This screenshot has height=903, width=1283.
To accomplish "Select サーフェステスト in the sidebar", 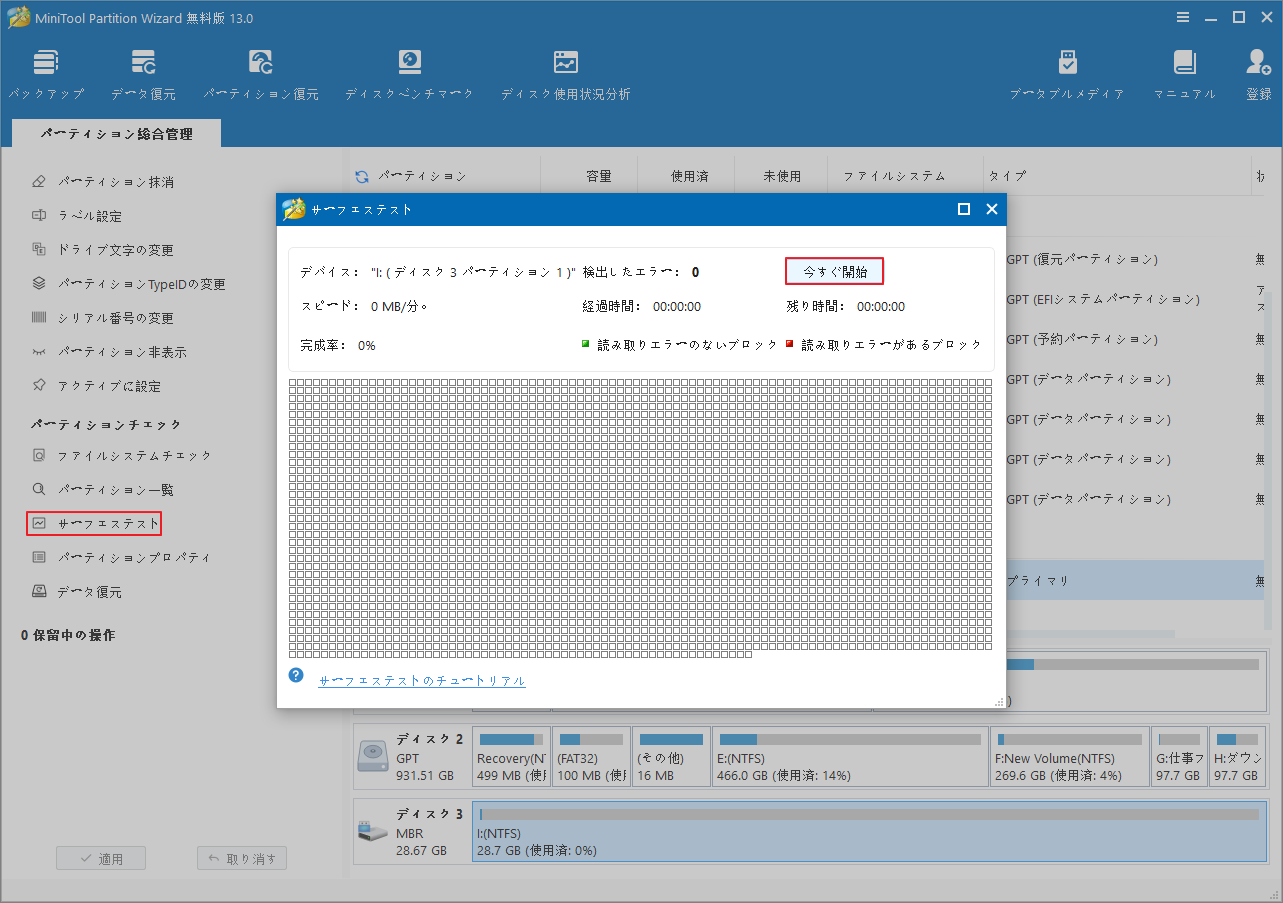I will (93, 523).
